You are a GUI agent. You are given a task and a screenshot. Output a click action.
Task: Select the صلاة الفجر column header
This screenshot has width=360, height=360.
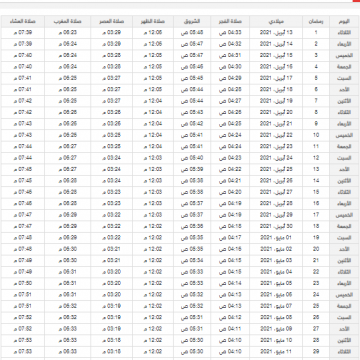pyautogui.click(x=230, y=21)
